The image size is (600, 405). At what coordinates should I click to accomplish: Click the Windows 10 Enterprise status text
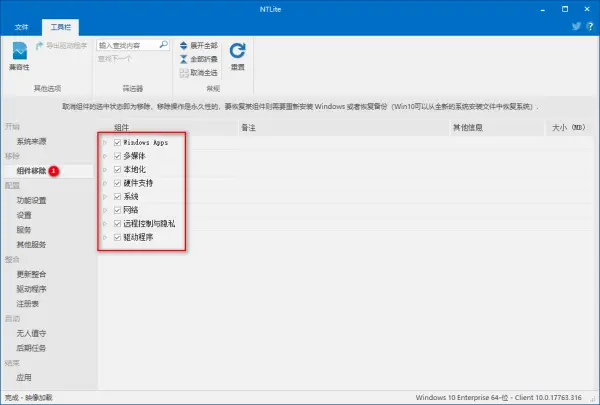499,397
